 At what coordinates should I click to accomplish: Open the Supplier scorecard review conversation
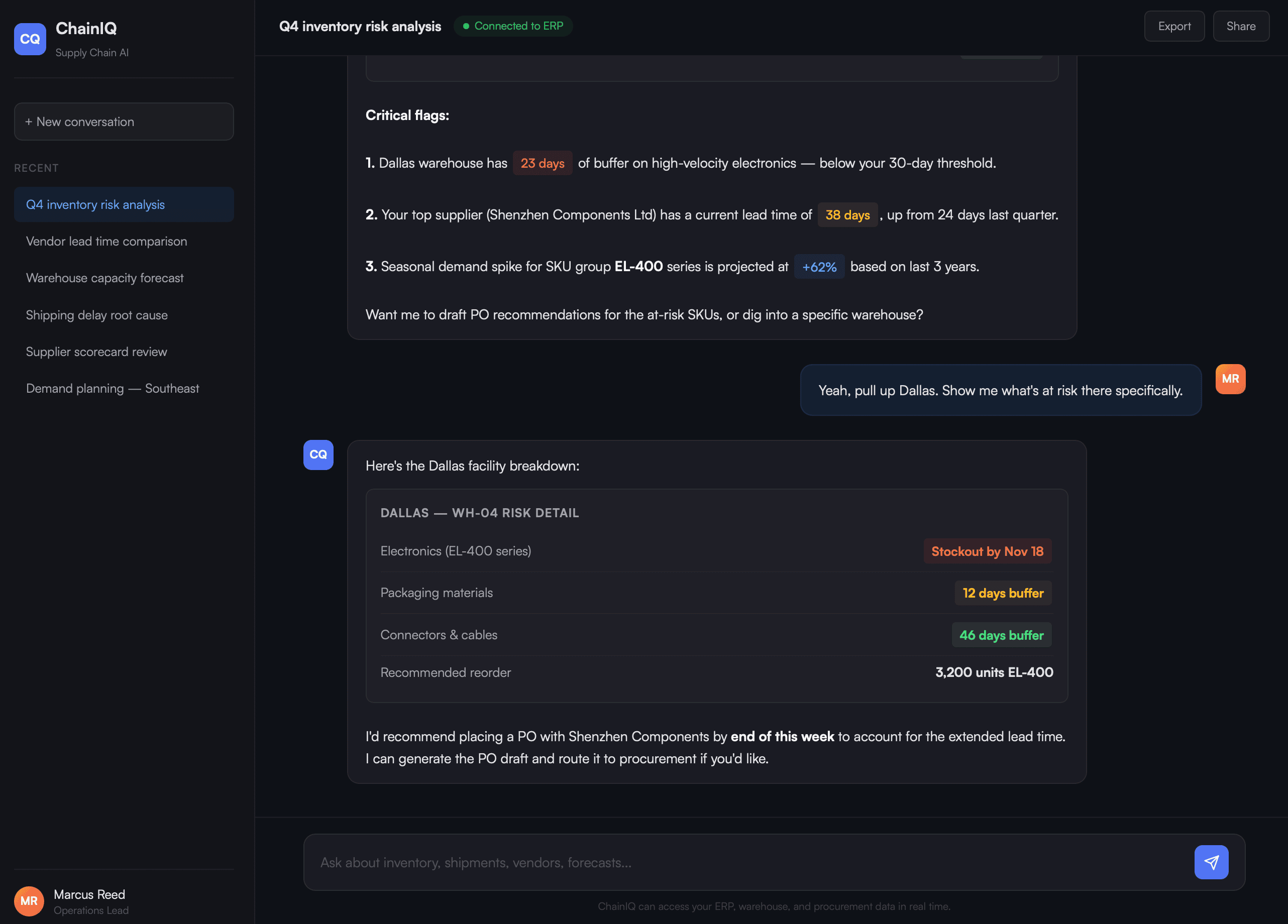tap(96, 352)
